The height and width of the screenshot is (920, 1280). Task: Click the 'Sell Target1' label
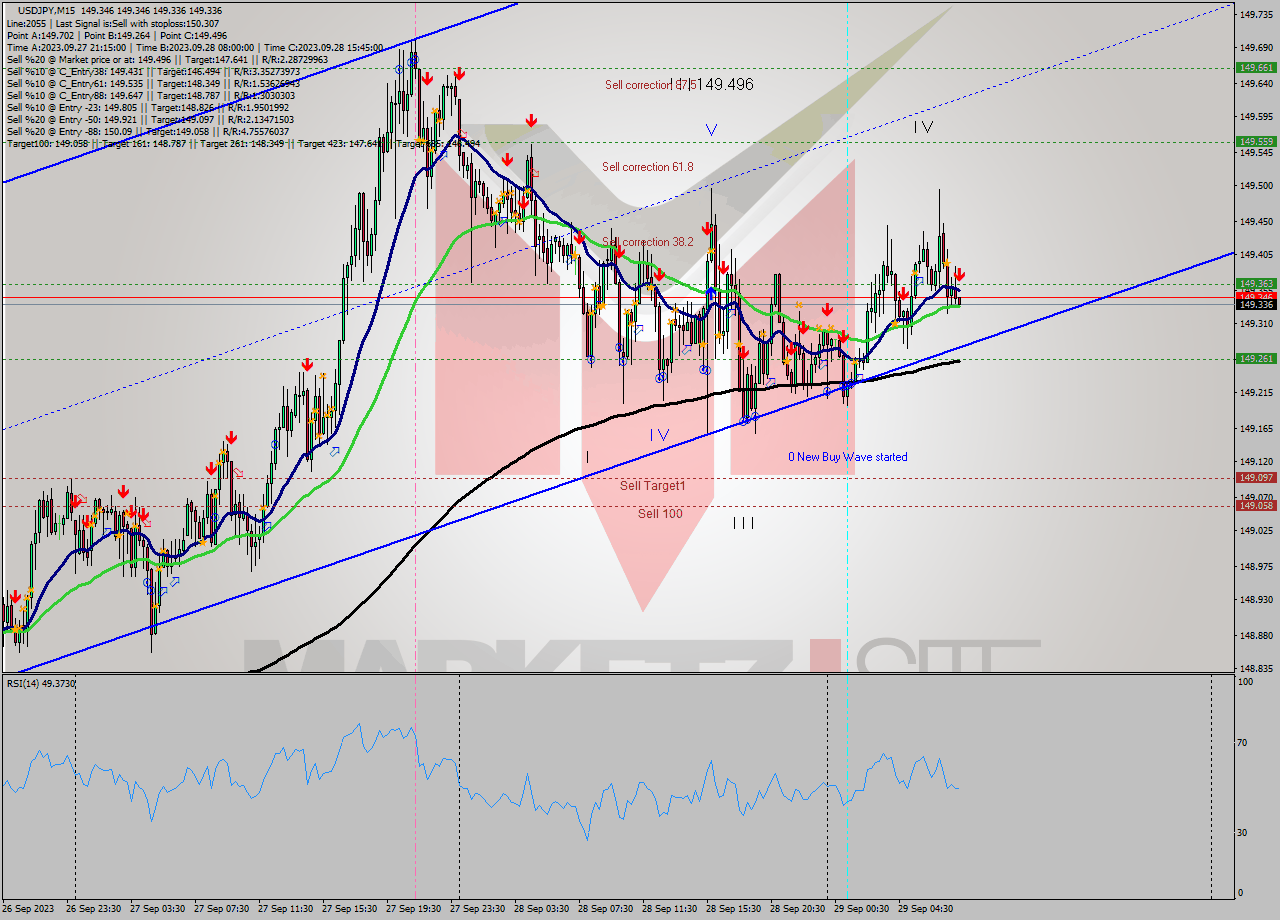click(652, 485)
